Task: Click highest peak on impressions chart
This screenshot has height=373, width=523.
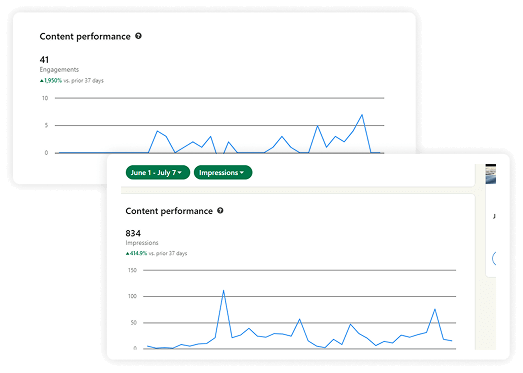Action: coord(223,291)
